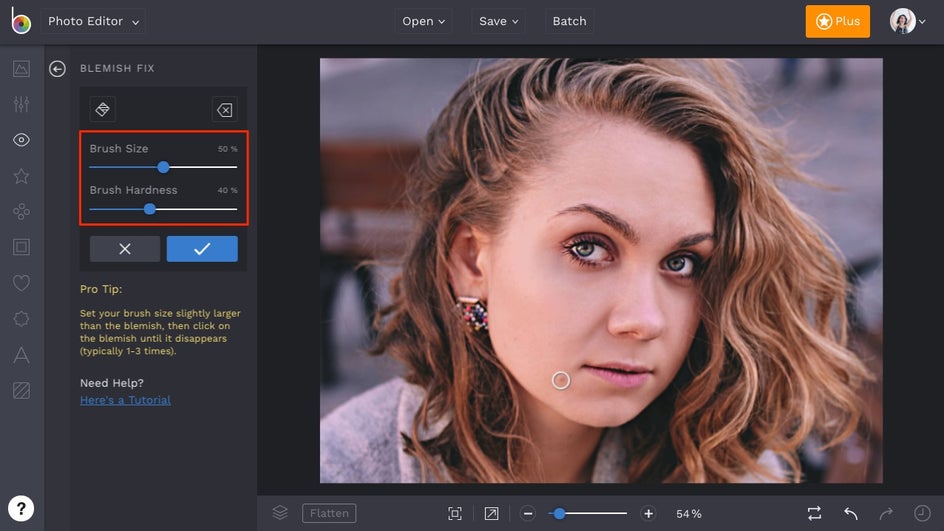944x531 pixels.
Task: Expand the Save dropdown menu
Action: tap(499, 21)
